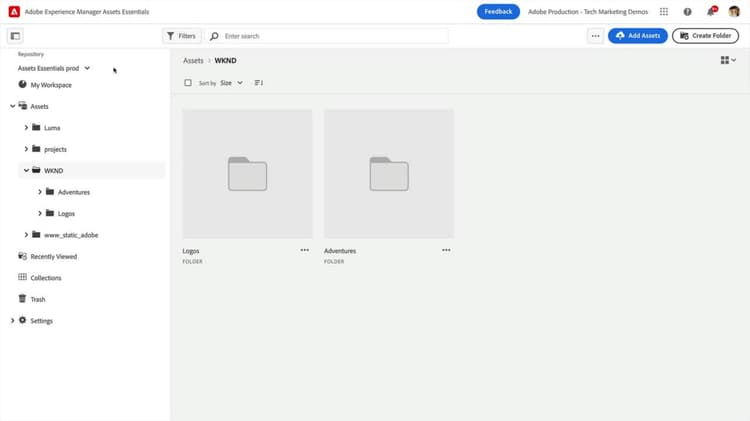Click the Adventures card name

click(340, 251)
